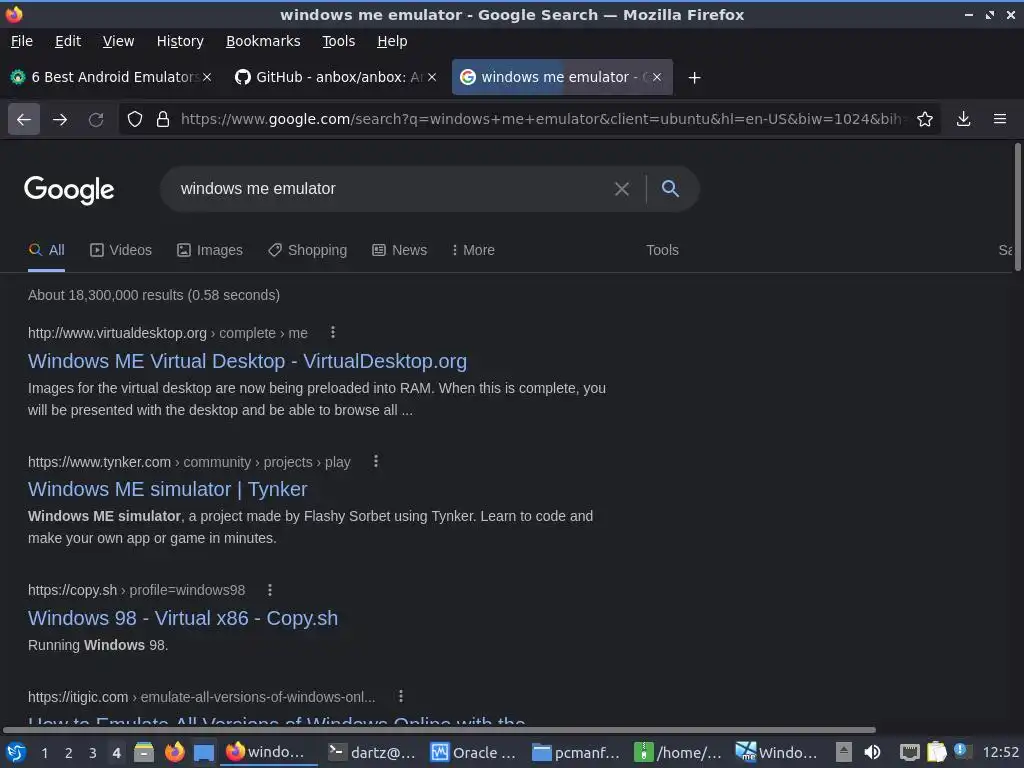Open options for the virtualdesktop.org result

[333, 332]
